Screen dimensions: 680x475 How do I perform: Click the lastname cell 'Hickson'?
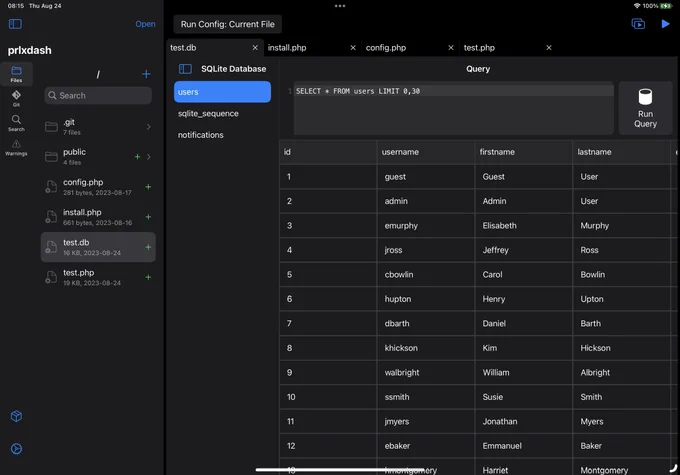[621, 348]
